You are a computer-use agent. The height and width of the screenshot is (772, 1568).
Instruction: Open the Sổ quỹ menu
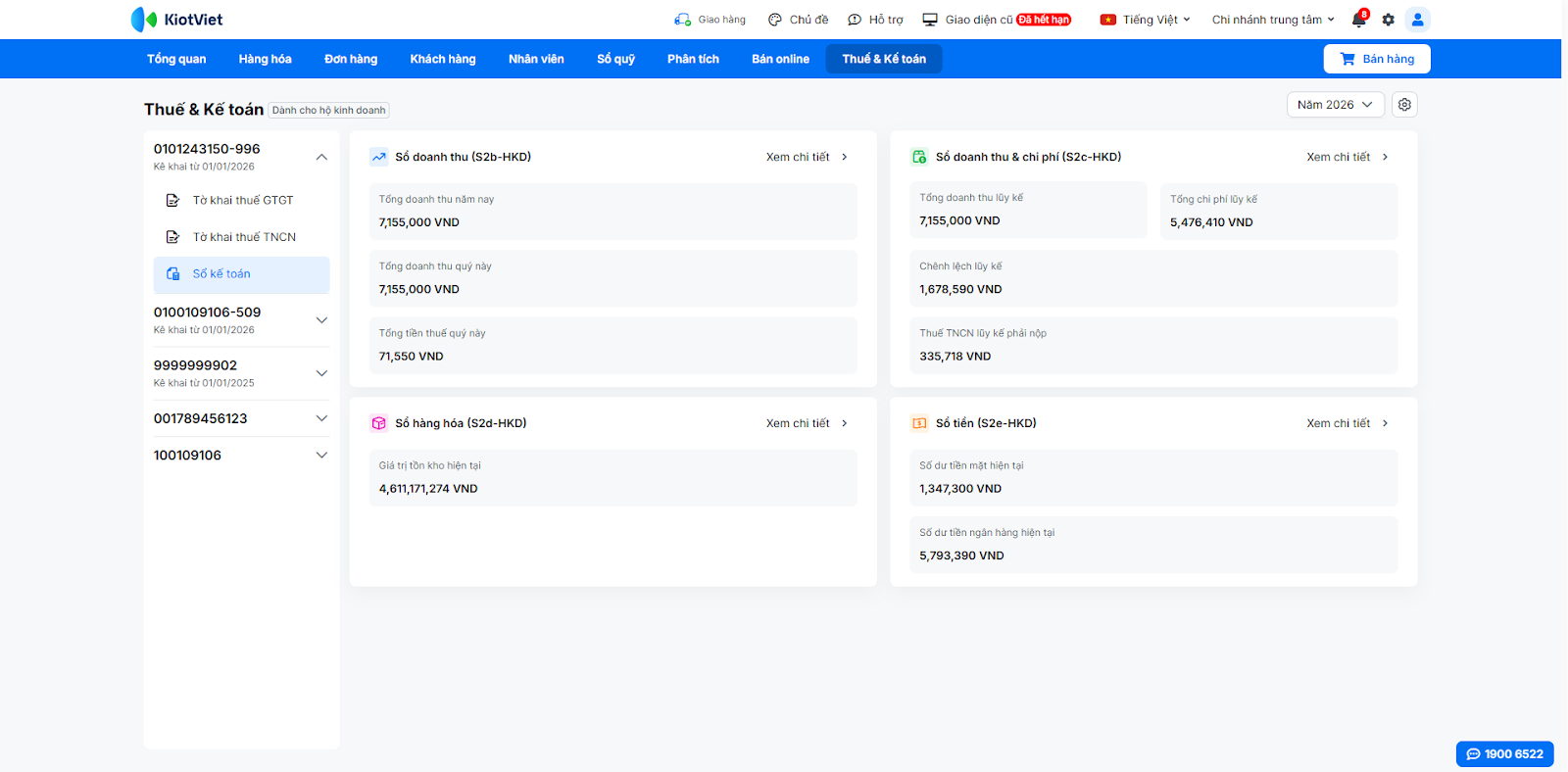(616, 59)
